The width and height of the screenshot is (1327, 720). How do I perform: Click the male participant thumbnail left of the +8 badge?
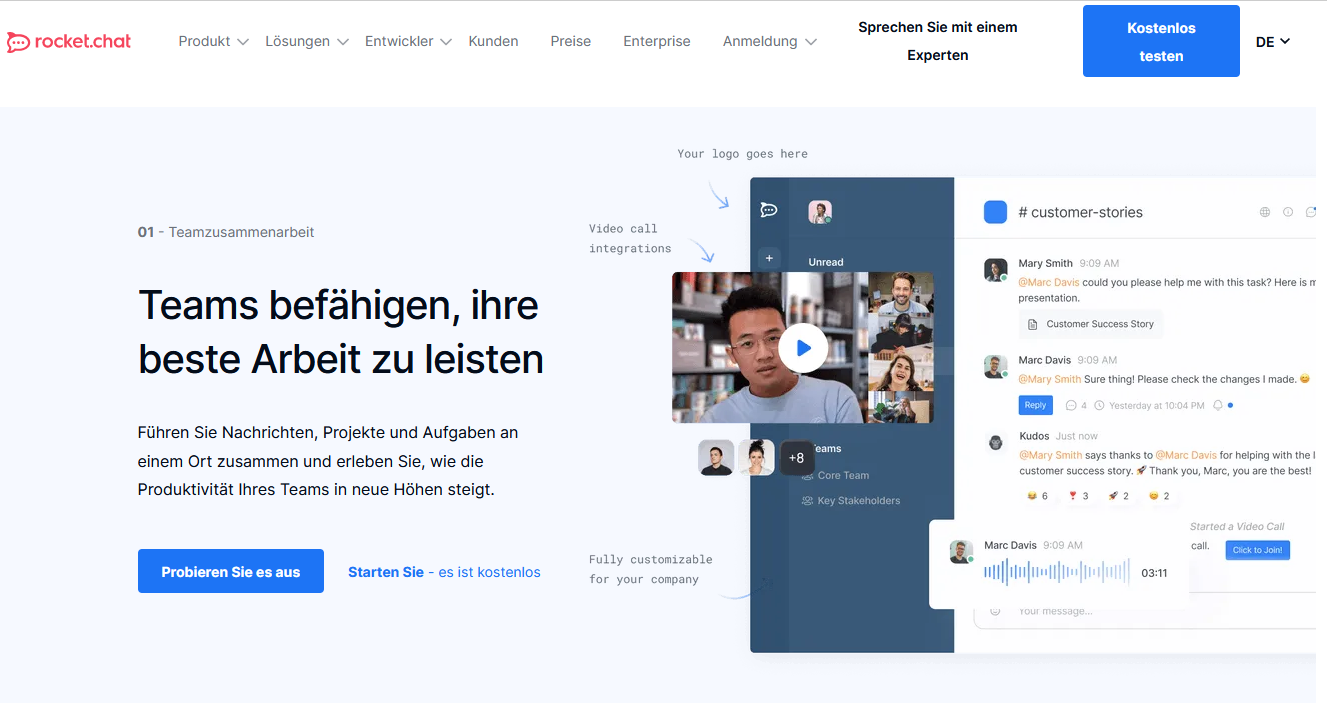click(x=716, y=458)
